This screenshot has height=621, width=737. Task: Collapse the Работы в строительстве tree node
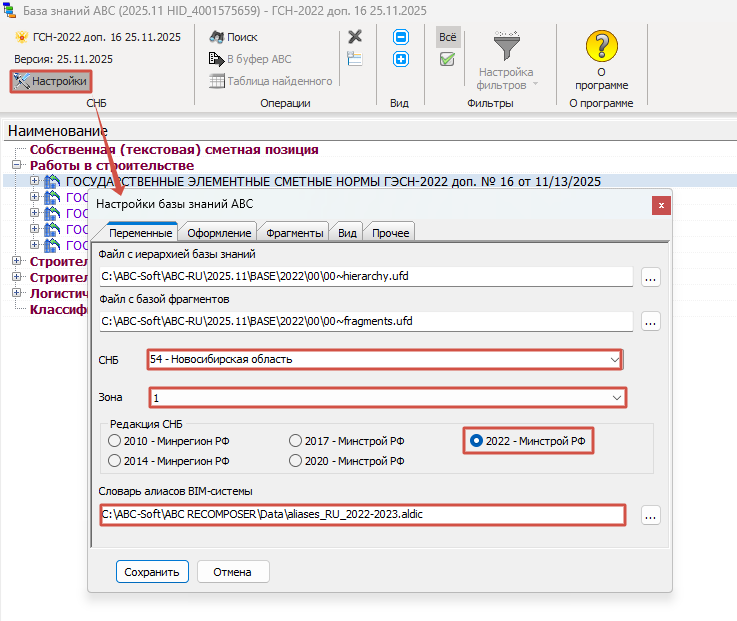pos(17,165)
